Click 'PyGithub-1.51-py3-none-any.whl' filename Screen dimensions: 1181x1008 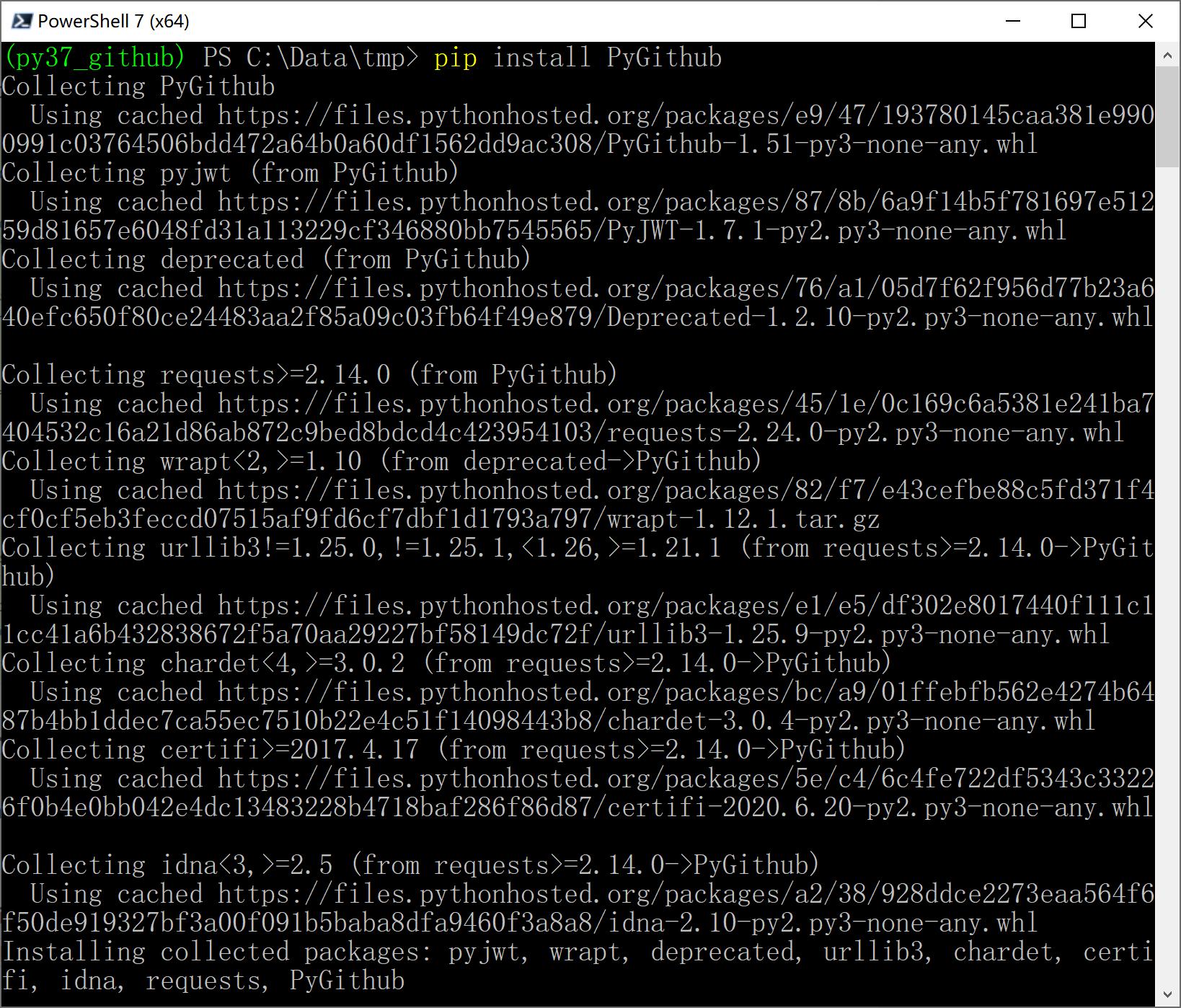tap(822, 144)
